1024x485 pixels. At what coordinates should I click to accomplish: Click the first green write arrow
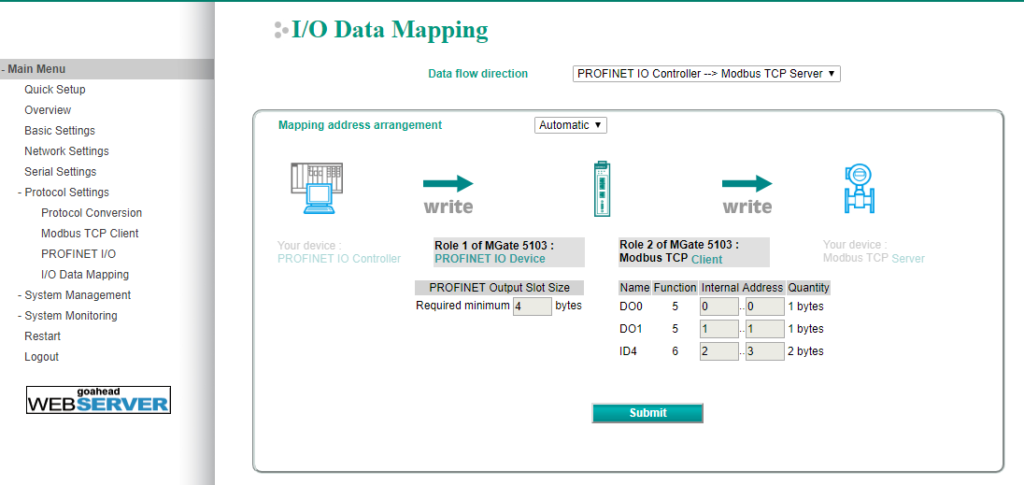point(447,184)
